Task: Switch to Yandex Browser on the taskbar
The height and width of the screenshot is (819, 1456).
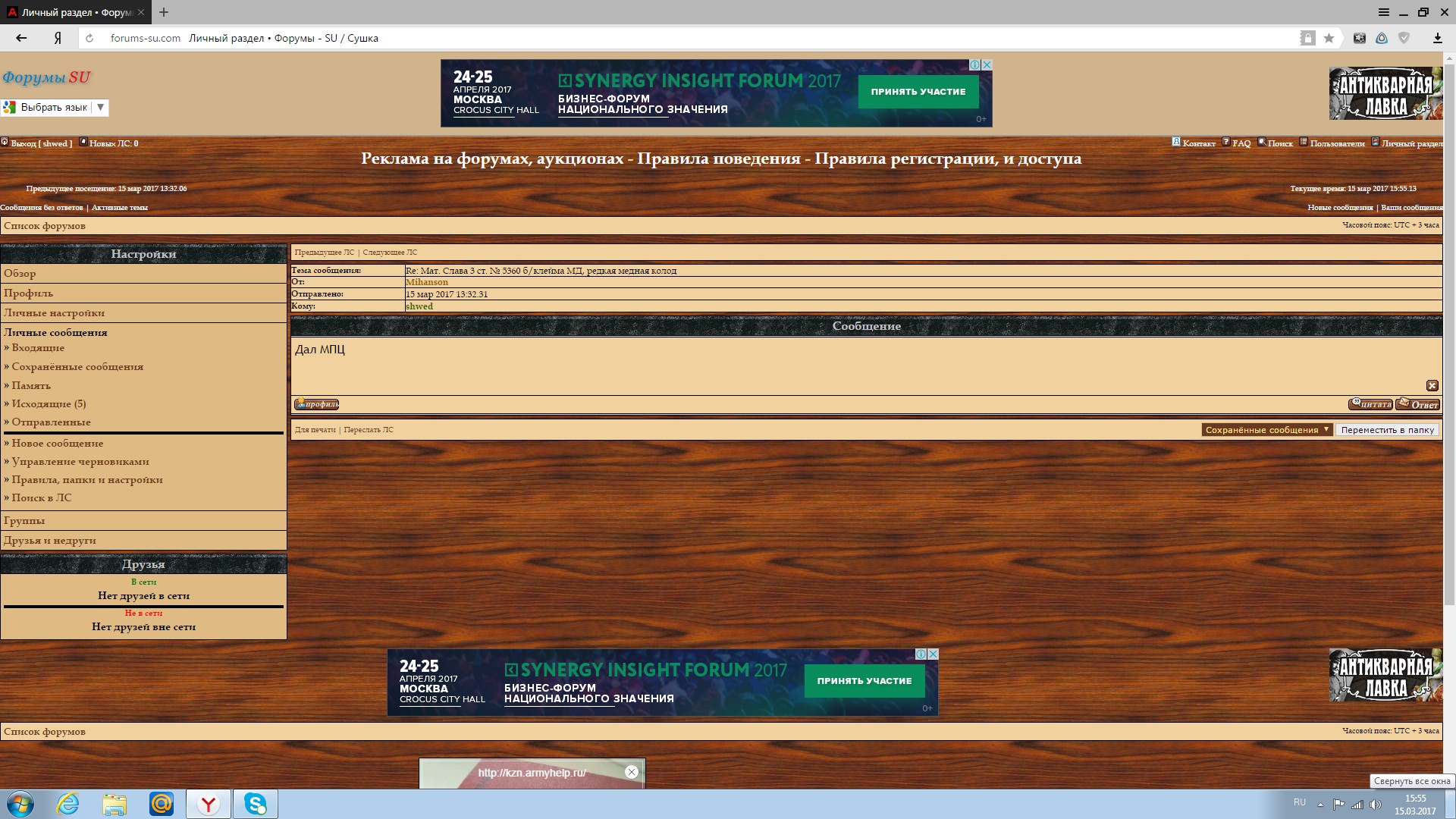Action: pyautogui.click(x=208, y=804)
